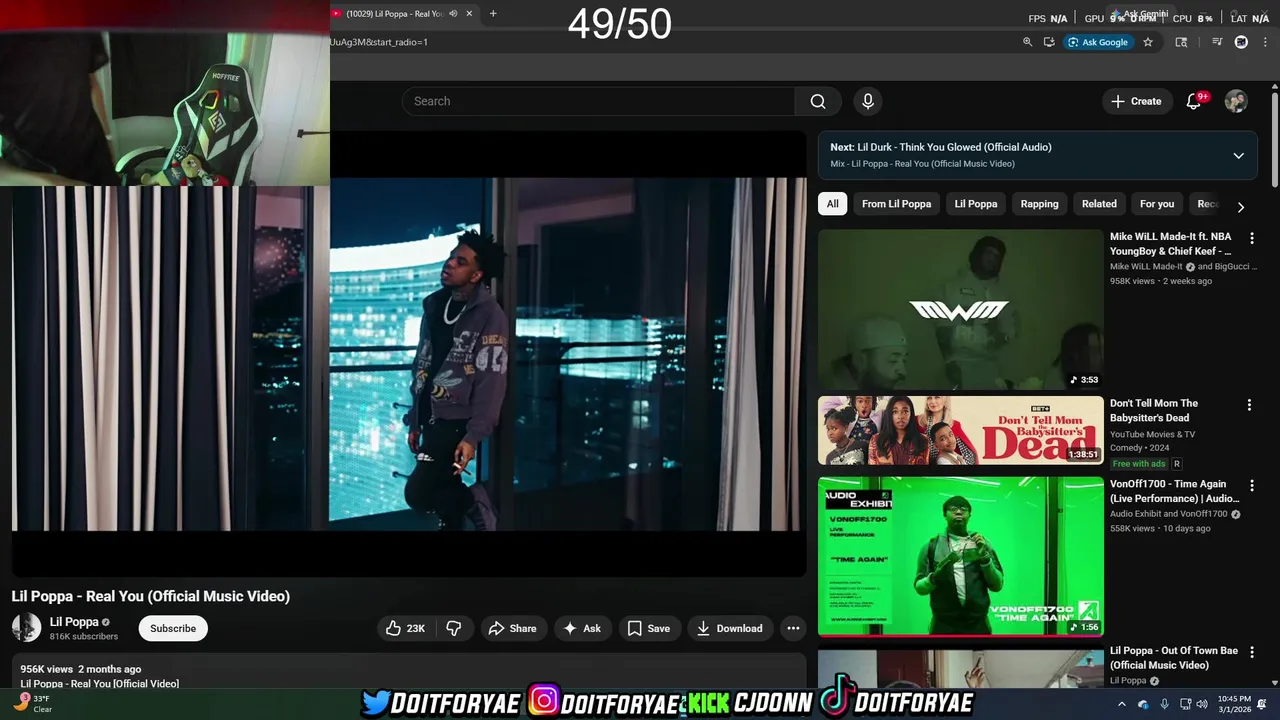Open browser media controls icon
The image size is (1280, 720).
tap(1217, 42)
